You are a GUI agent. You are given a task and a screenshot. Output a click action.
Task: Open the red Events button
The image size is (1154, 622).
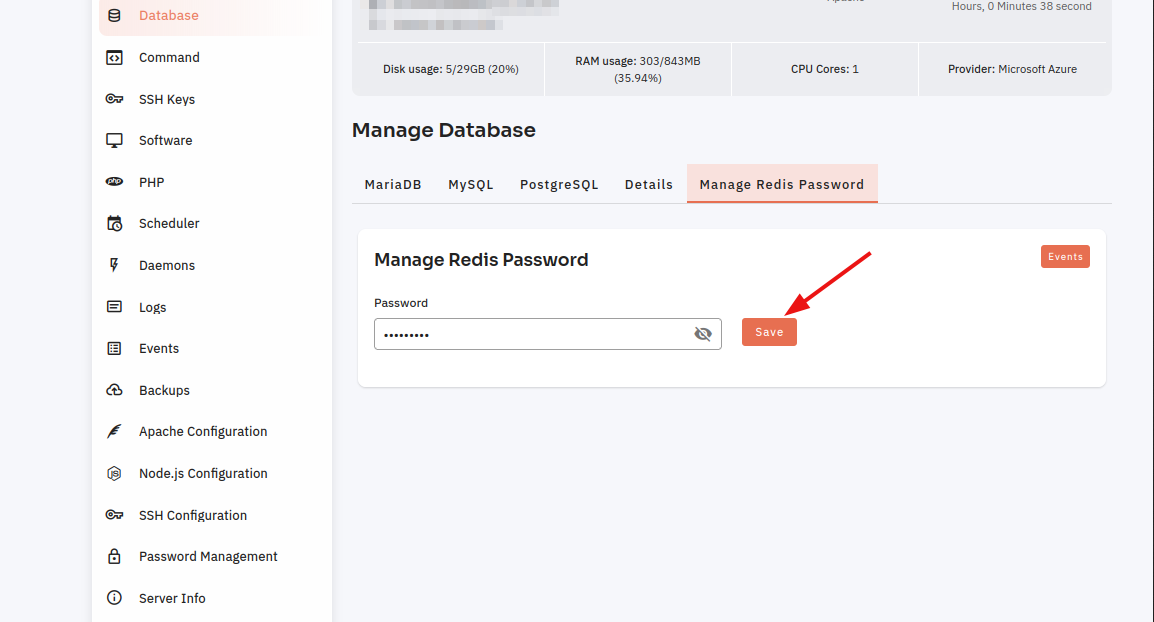[x=1065, y=257]
